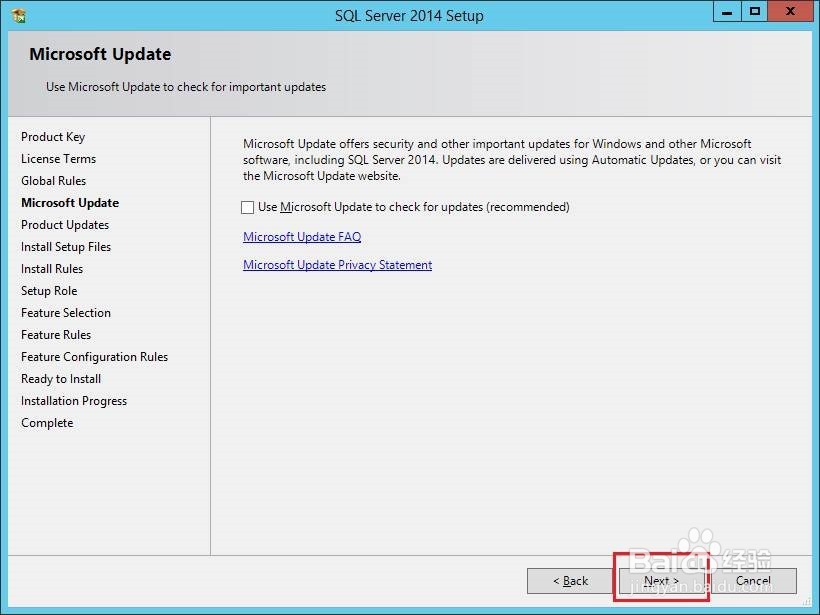Viewport: 820px width, 615px height.
Task: Maximize the setup window
Action: 755,12
